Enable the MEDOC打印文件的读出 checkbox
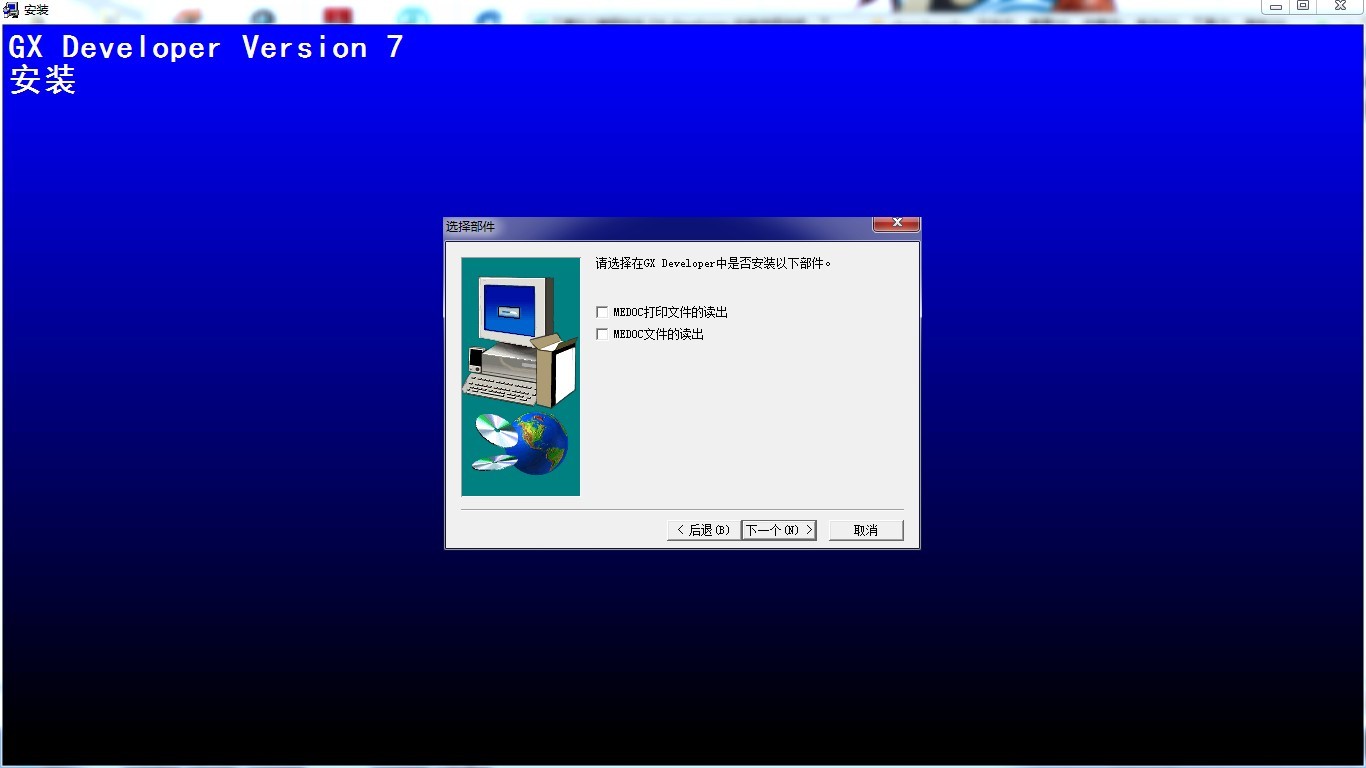The height and width of the screenshot is (768, 1366). tap(602, 312)
